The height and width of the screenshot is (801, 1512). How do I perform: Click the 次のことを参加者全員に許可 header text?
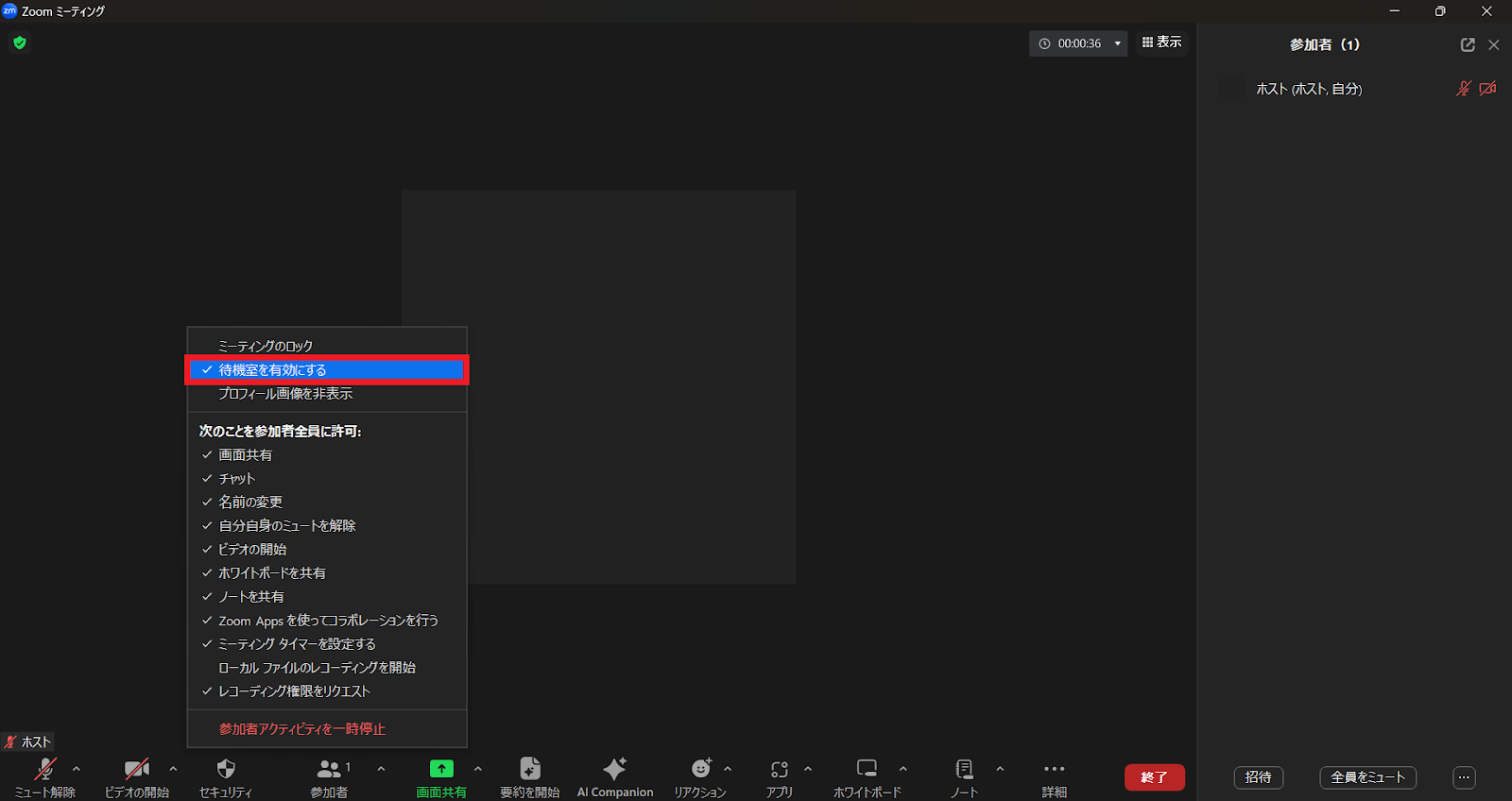click(x=280, y=431)
